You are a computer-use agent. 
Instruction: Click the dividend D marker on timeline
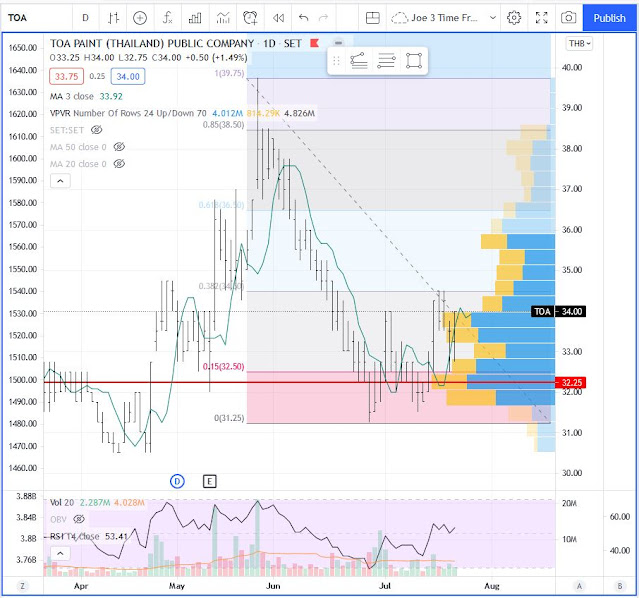point(177,481)
